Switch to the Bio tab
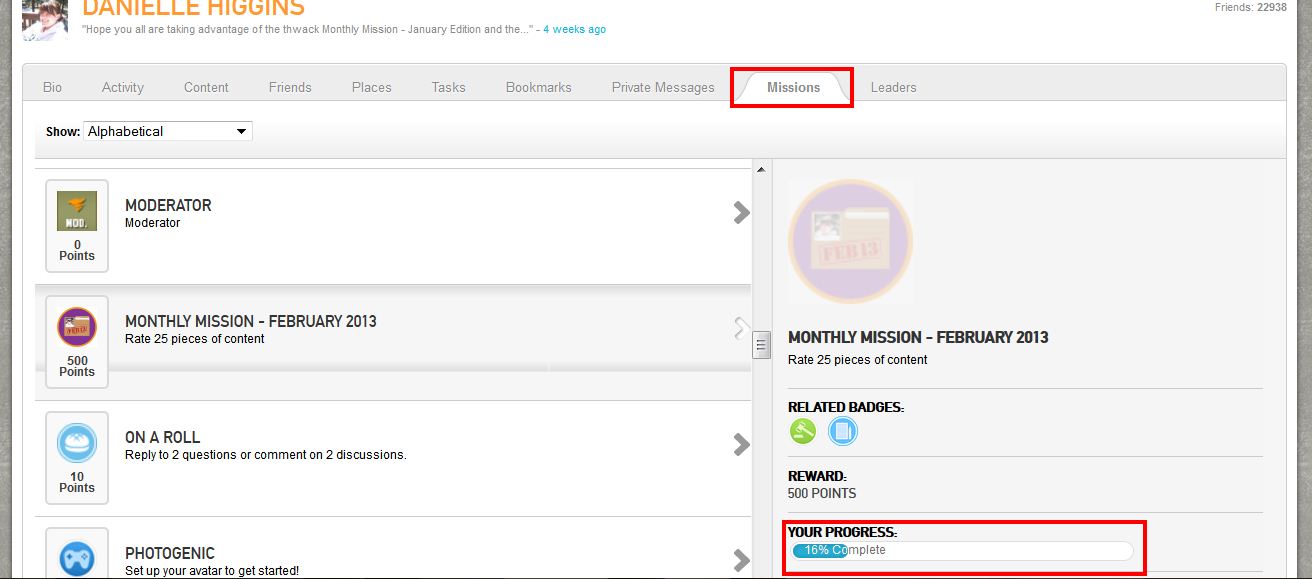Image resolution: width=1312 pixels, height=579 pixels. (52, 87)
